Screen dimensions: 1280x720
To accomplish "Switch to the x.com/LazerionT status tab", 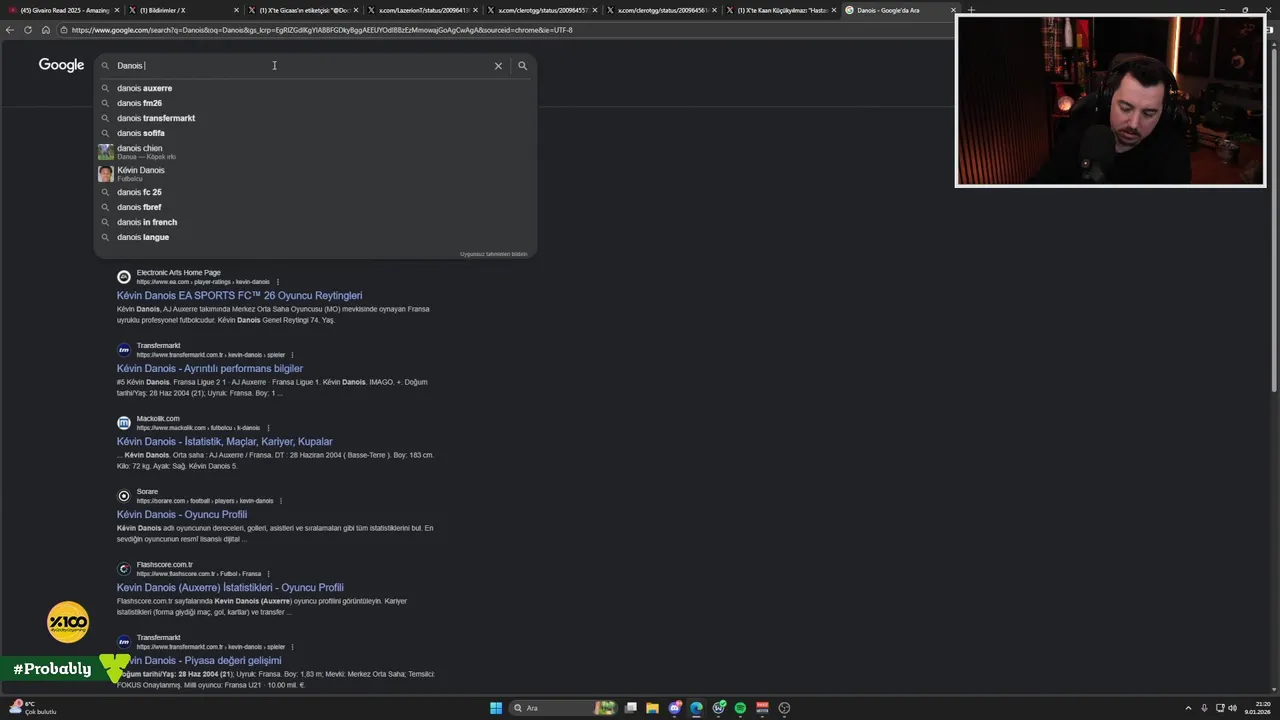I will (x=423, y=10).
